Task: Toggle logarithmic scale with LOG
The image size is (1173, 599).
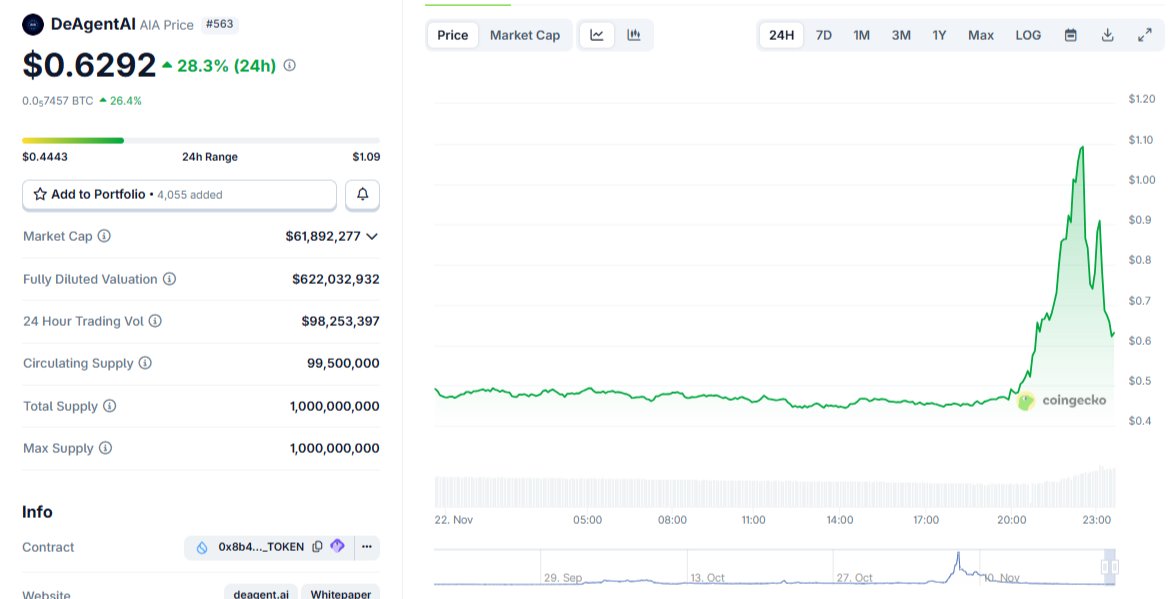Action: coord(1028,34)
